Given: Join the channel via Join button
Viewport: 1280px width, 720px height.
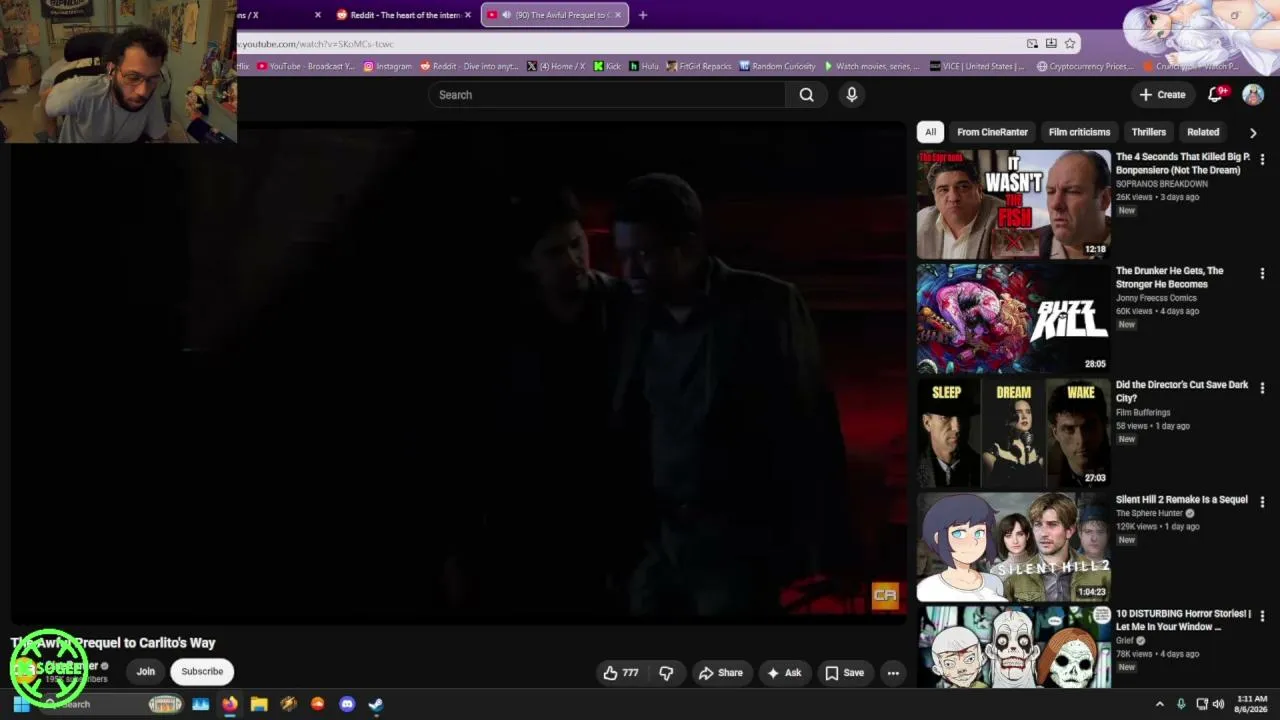Looking at the screenshot, I should click(x=146, y=672).
